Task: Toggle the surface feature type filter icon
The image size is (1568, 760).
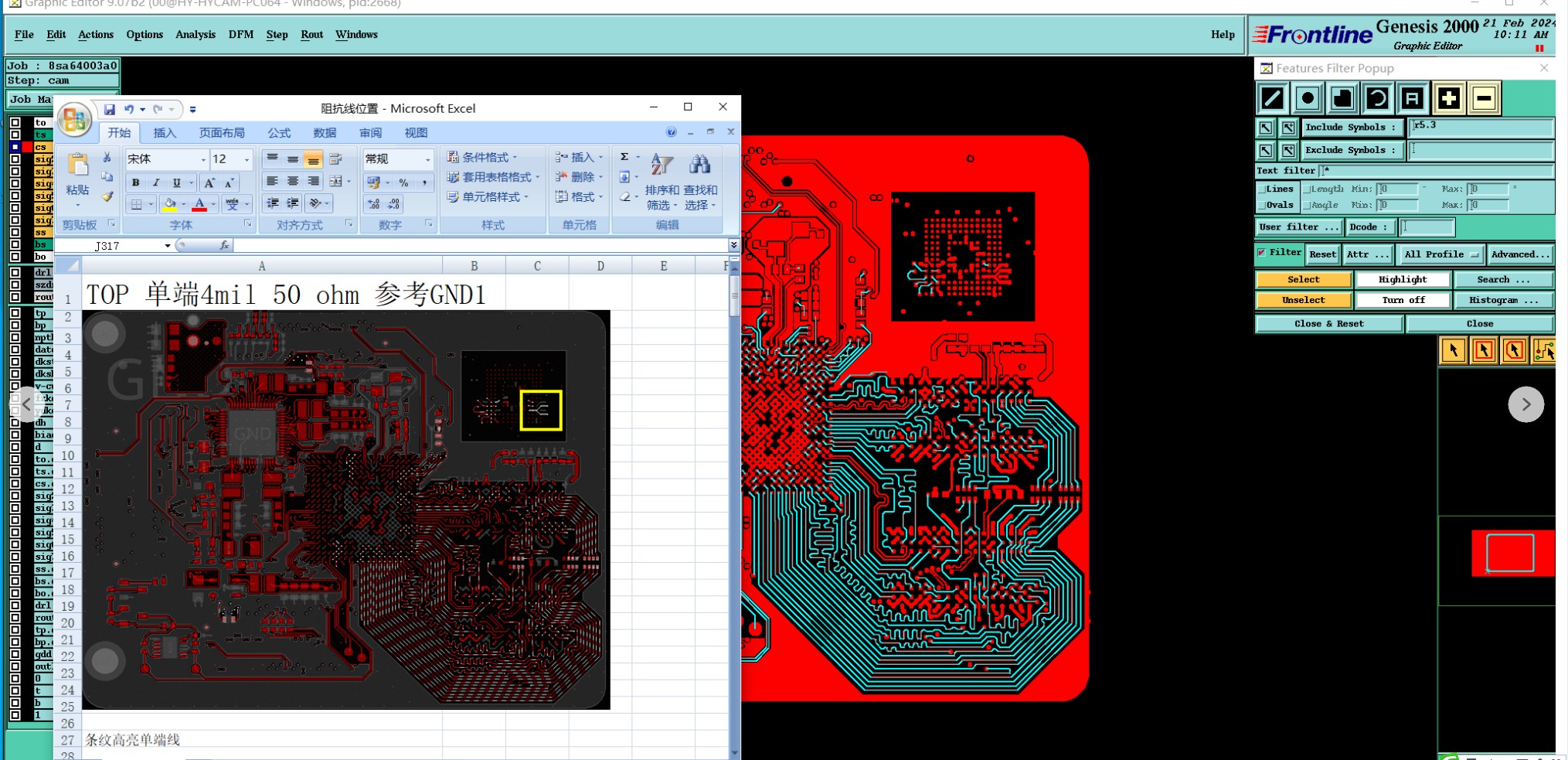Action: tap(1342, 98)
